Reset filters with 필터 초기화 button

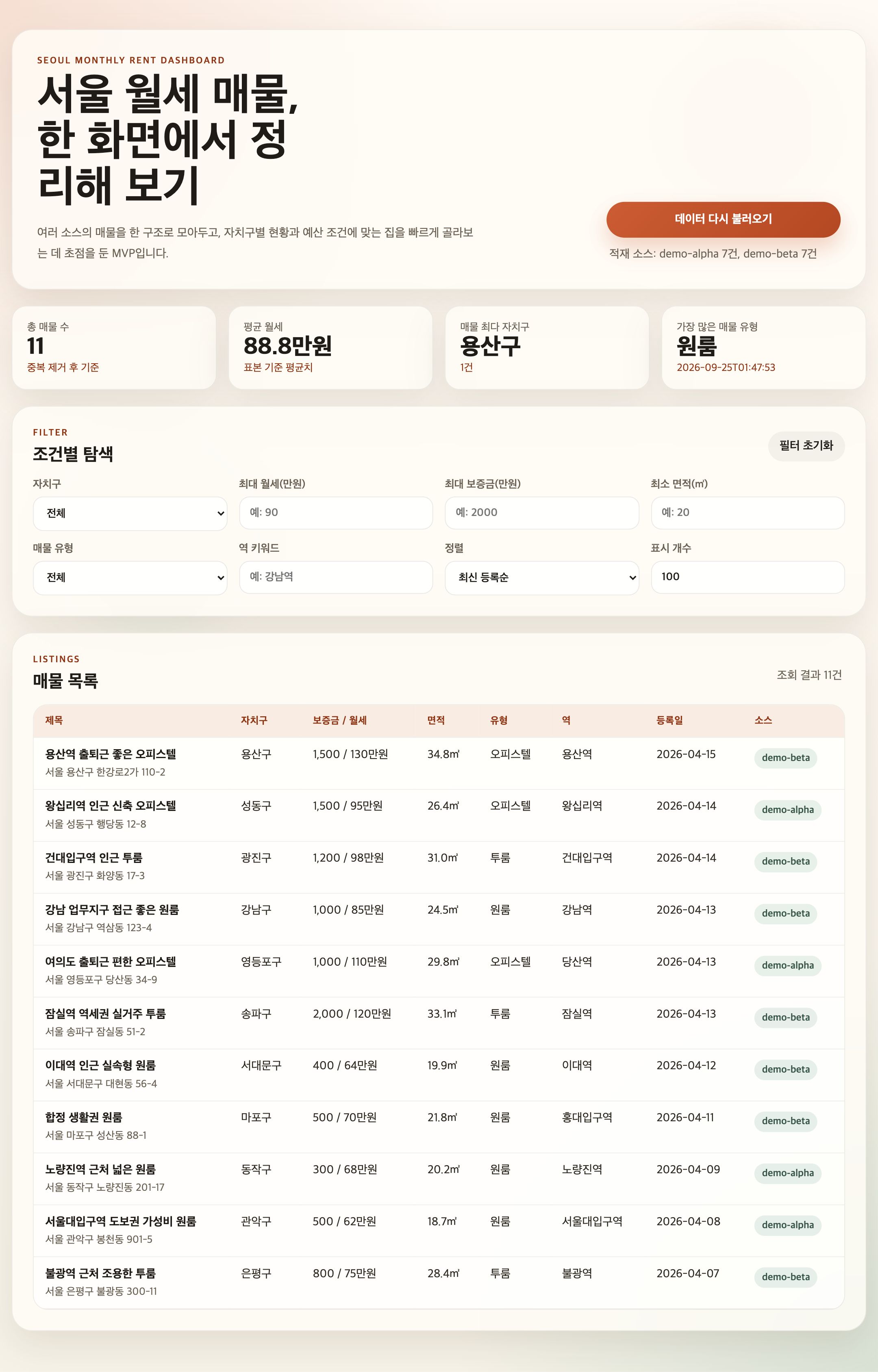[x=806, y=446]
